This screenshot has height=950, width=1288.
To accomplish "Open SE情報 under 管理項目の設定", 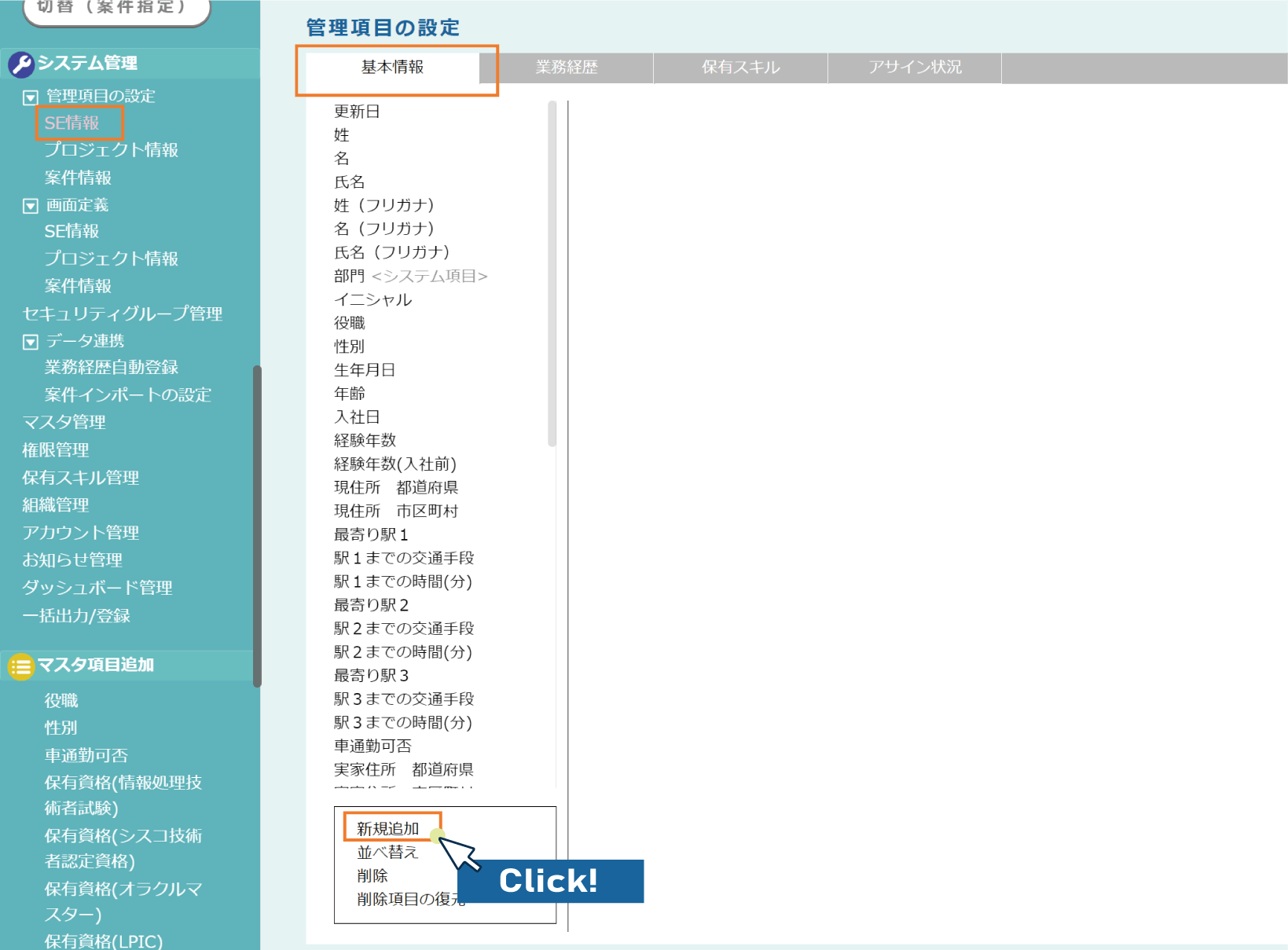I will (72, 123).
